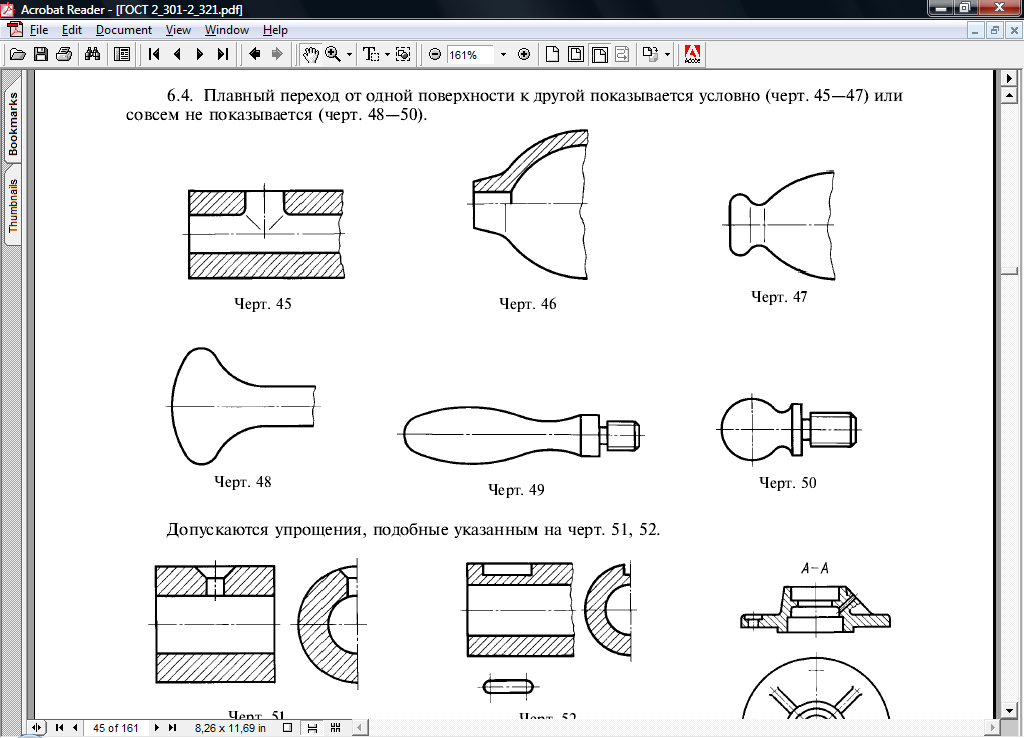This screenshot has height=738, width=1024.
Task: Click the '8,26 x 11,69 in' page size
Action: 230,728
